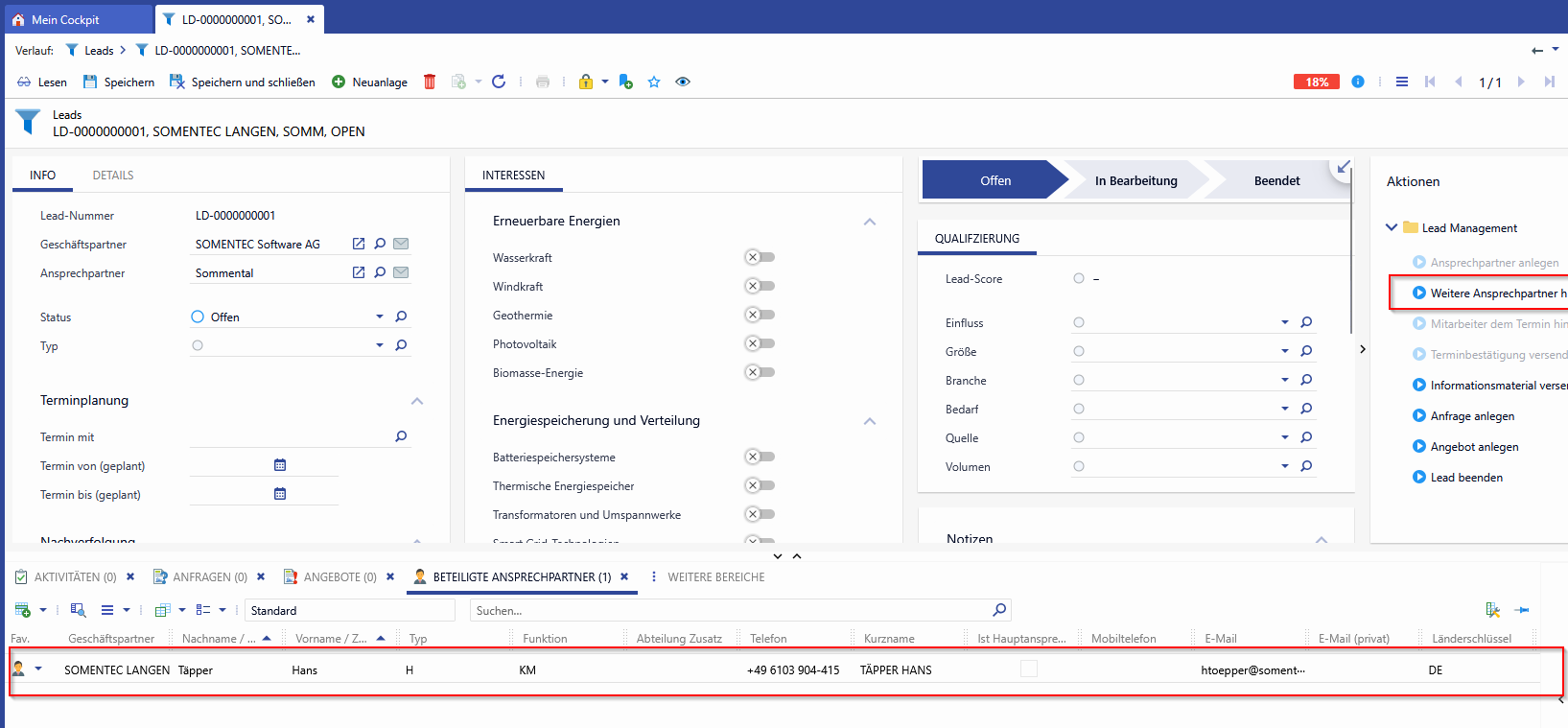
Task: Click the Suchen search field
Action: tap(729, 610)
